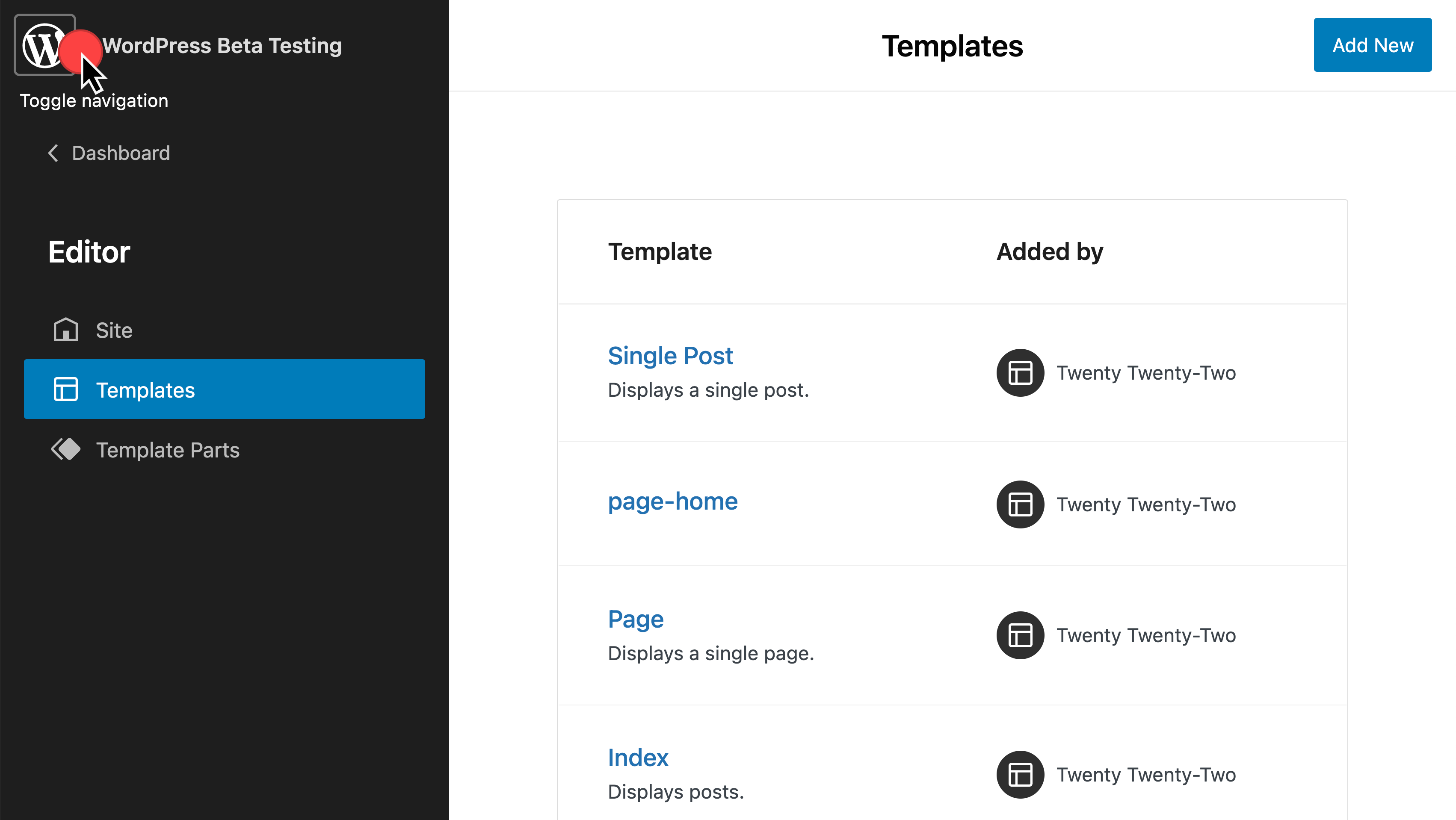Click the Site home icon

65,330
